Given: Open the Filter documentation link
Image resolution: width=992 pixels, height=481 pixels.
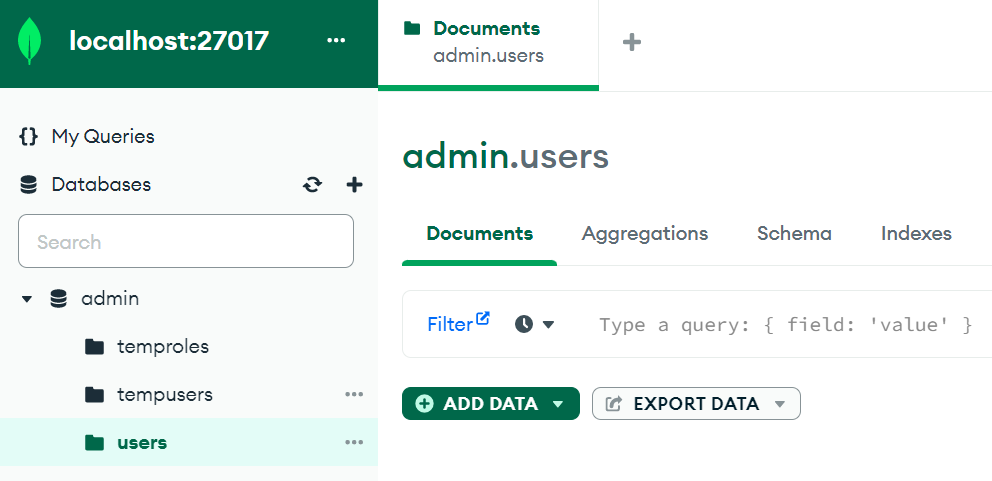Looking at the screenshot, I should [459, 323].
